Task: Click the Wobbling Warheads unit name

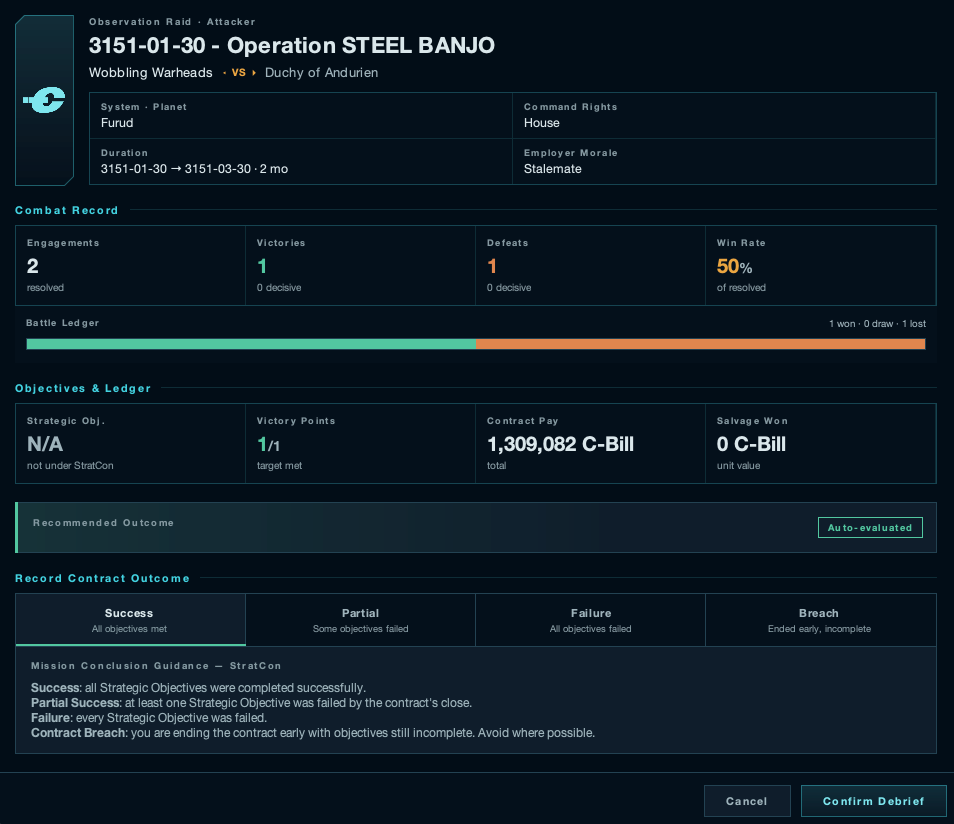Action: click(151, 72)
